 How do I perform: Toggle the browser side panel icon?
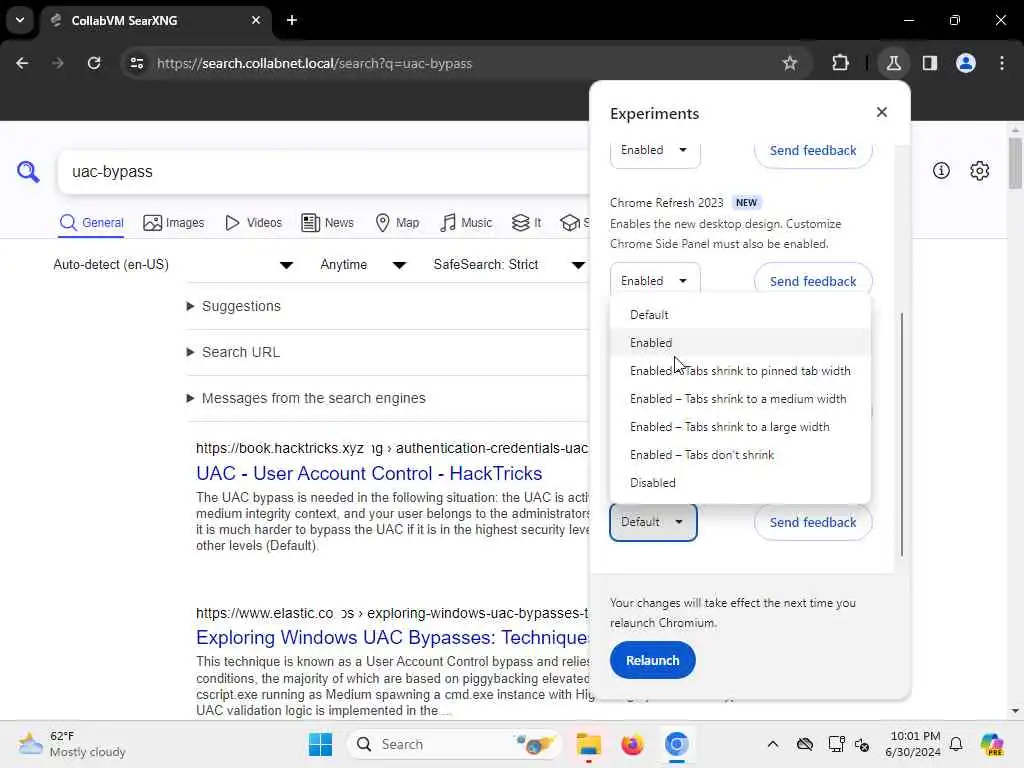point(930,63)
